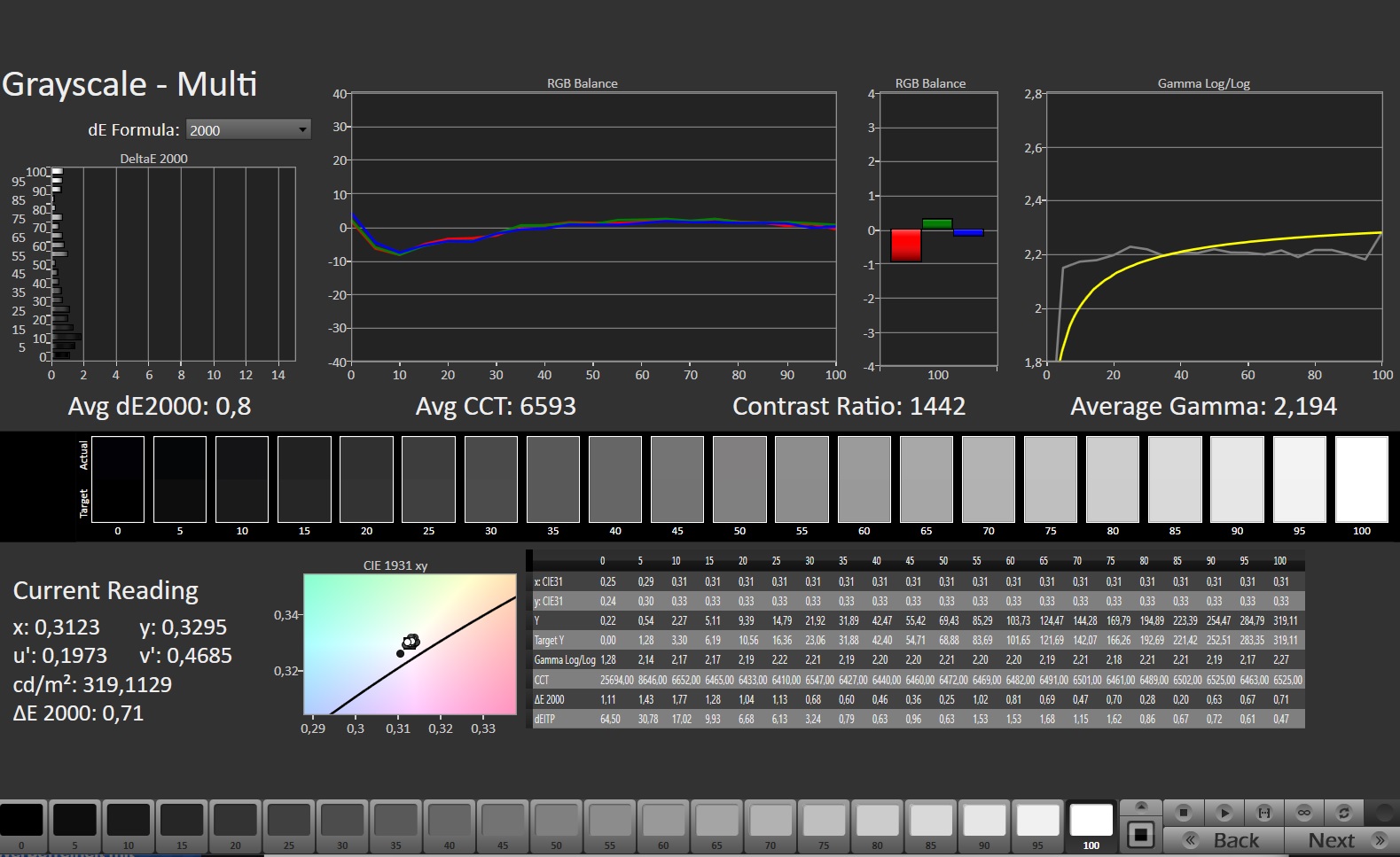The height and width of the screenshot is (857, 1400).
Task: Click the 'Avg dE2000: 0,8' readout
Action: 160,406
